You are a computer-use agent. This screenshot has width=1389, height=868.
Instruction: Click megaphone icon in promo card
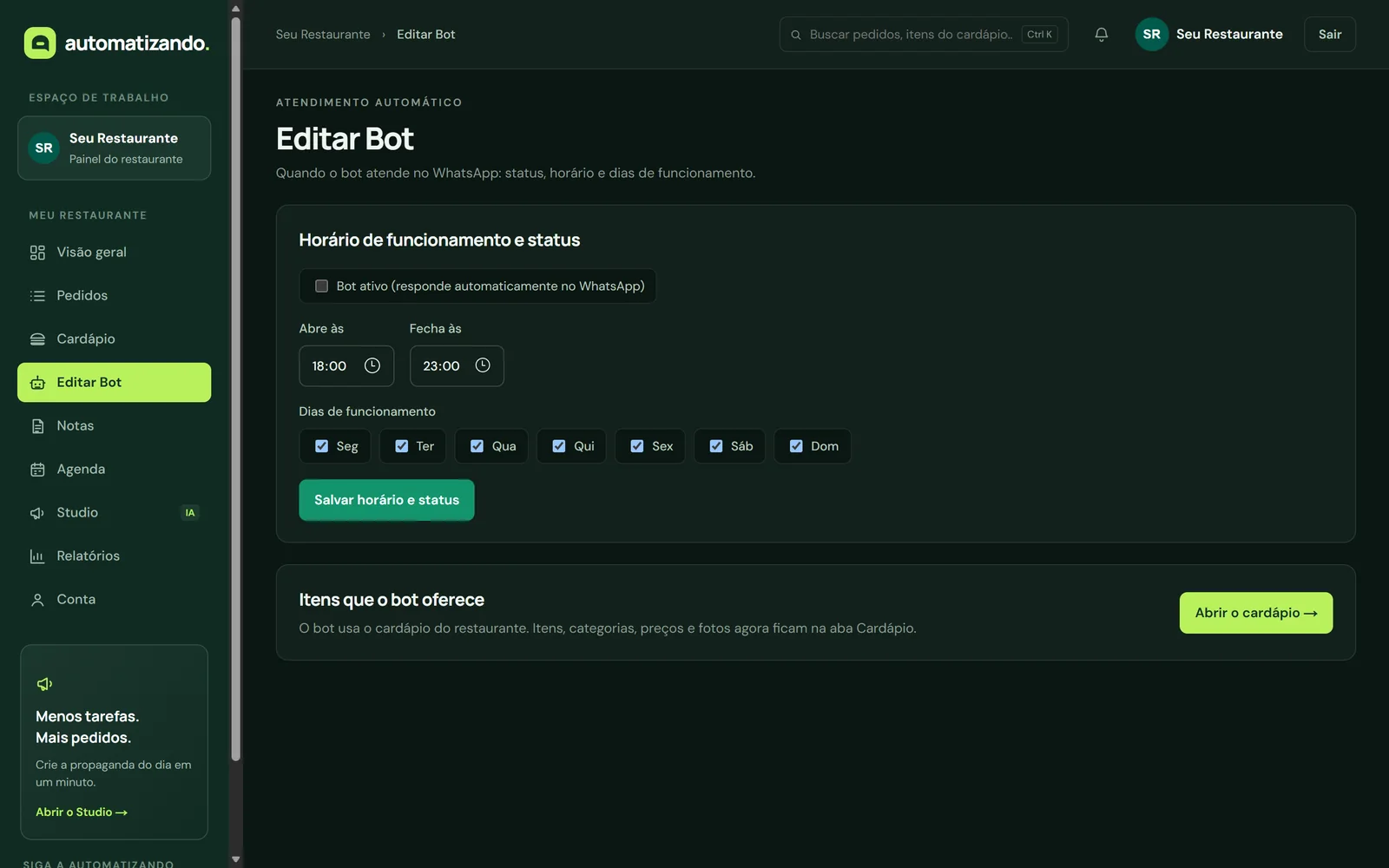(45, 684)
